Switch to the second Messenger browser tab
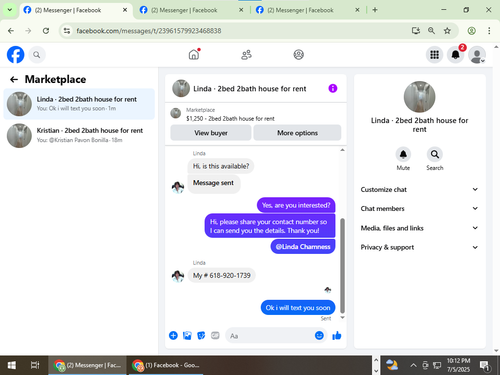Viewport: 500px width, 375px height. 191,10
